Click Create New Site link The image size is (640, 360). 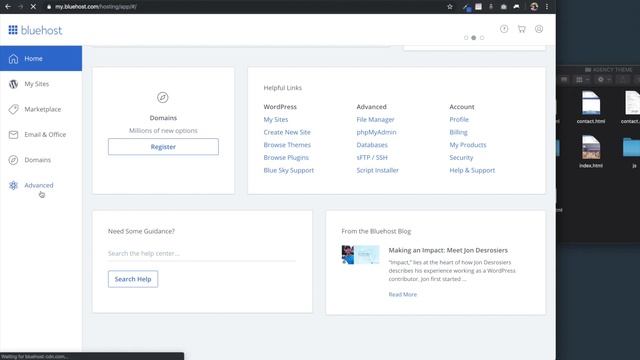(287, 132)
